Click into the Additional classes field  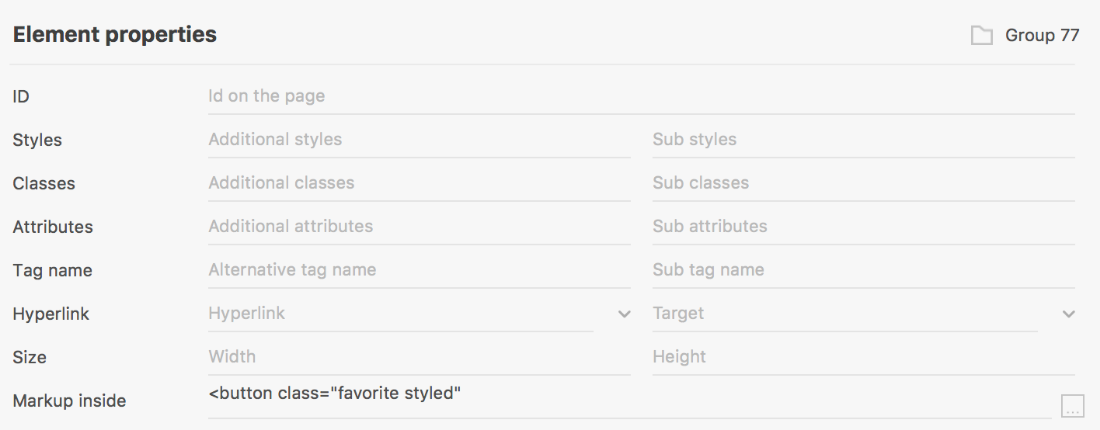click(419, 183)
